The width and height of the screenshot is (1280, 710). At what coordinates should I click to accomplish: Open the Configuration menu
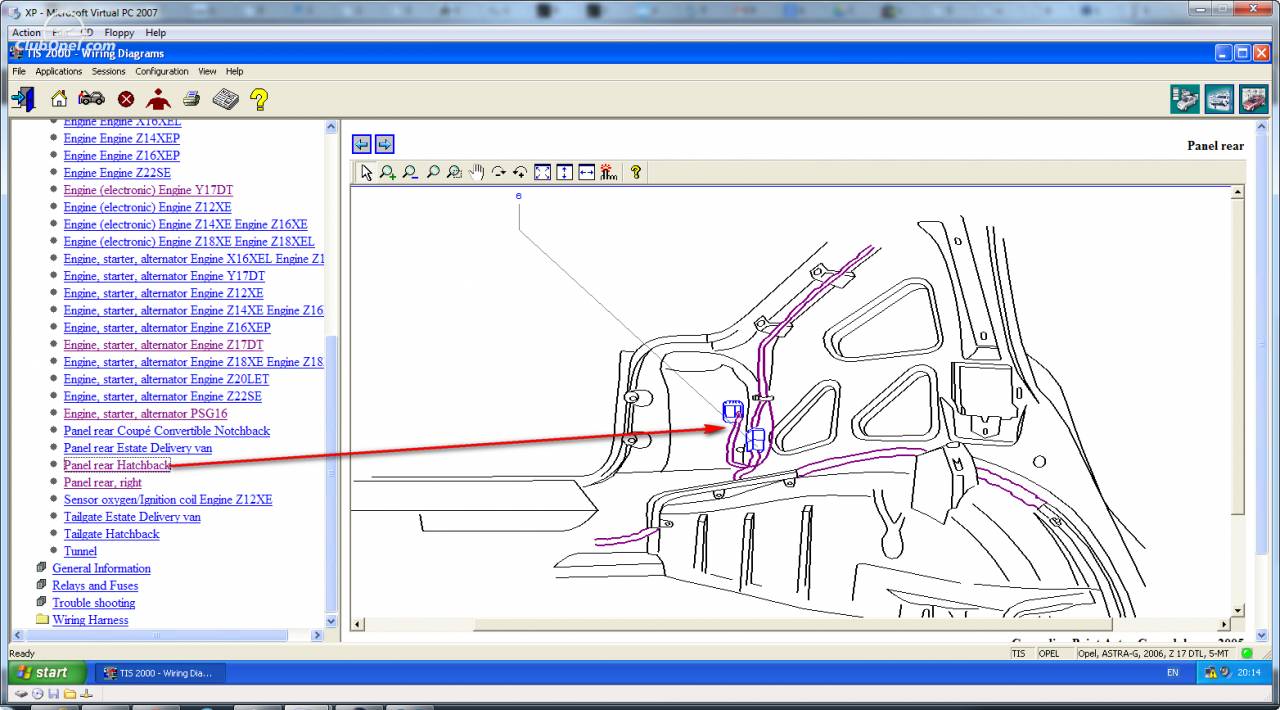pyautogui.click(x=162, y=71)
